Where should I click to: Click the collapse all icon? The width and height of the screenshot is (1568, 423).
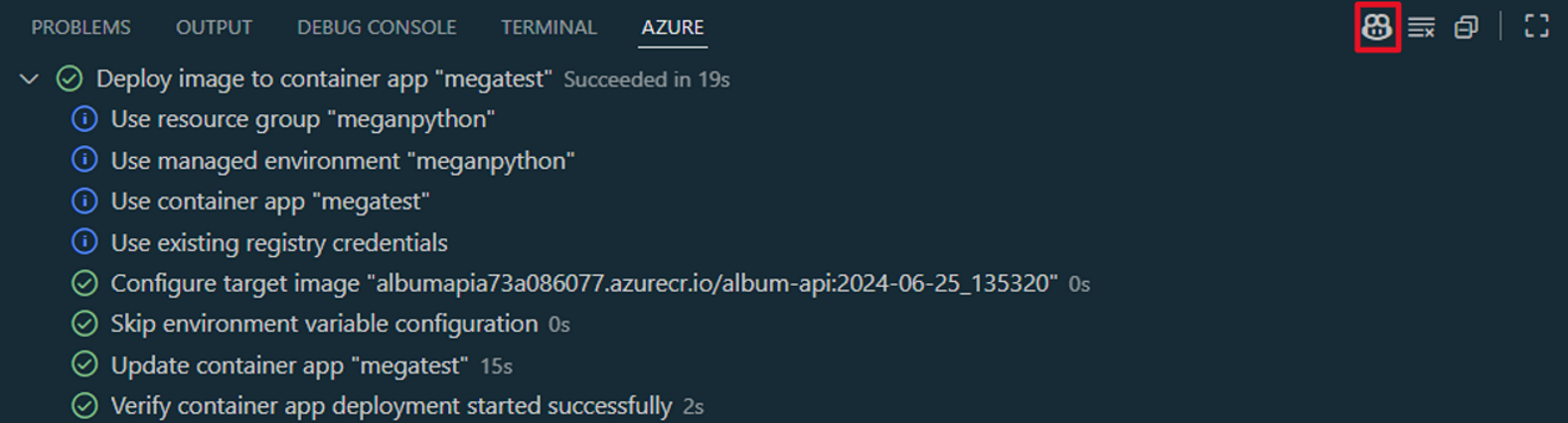pos(1466,27)
